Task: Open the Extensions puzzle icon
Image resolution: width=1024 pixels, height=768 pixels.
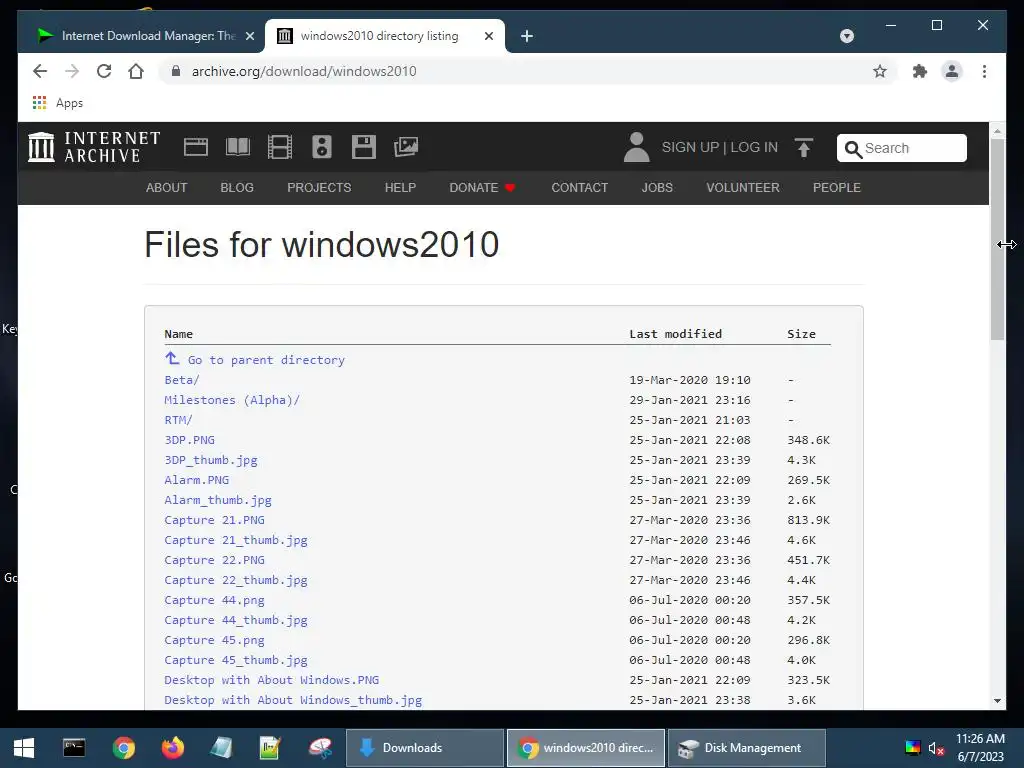Action: [920, 71]
